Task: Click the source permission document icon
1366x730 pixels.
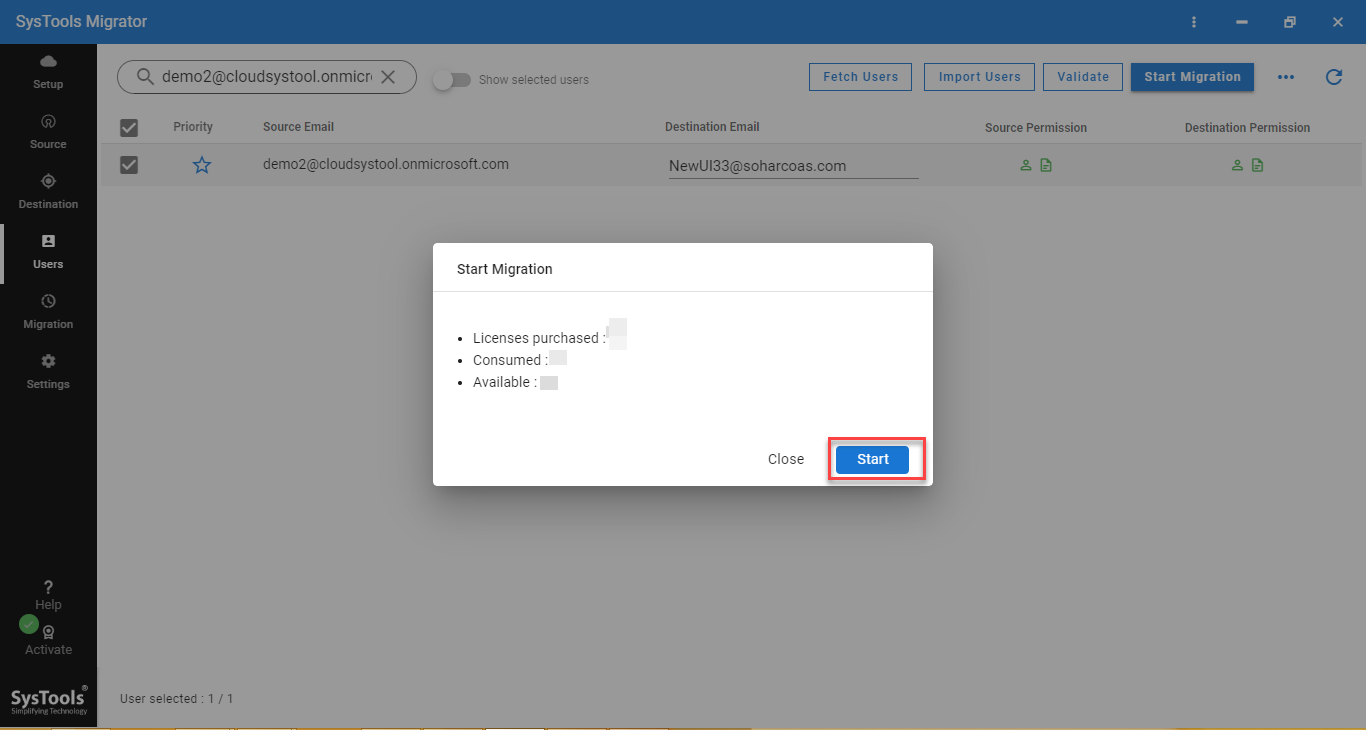Action: pos(1046,165)
